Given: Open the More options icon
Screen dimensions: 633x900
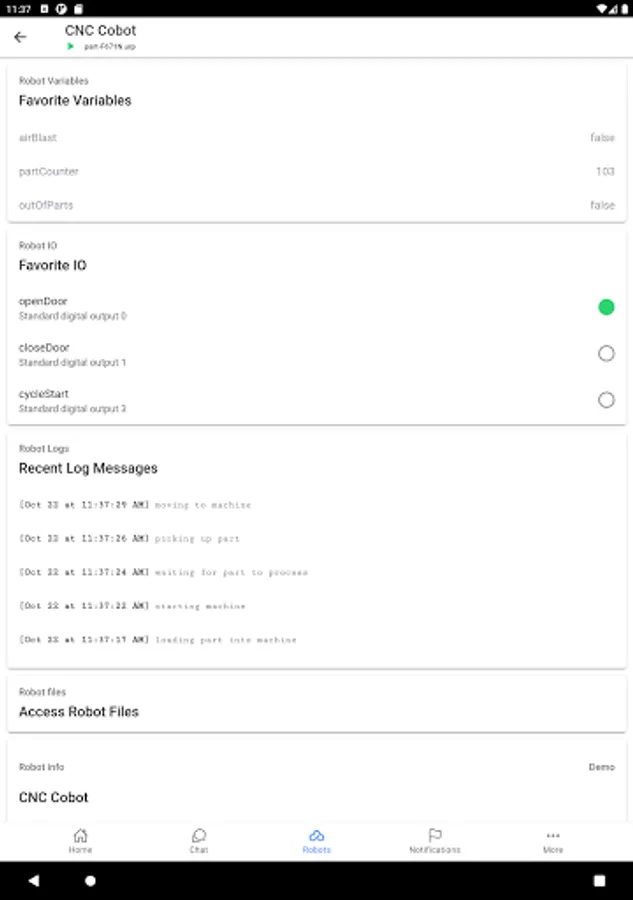Looking at the screenshot, I should pyautogui.click(x=553, y=836).
